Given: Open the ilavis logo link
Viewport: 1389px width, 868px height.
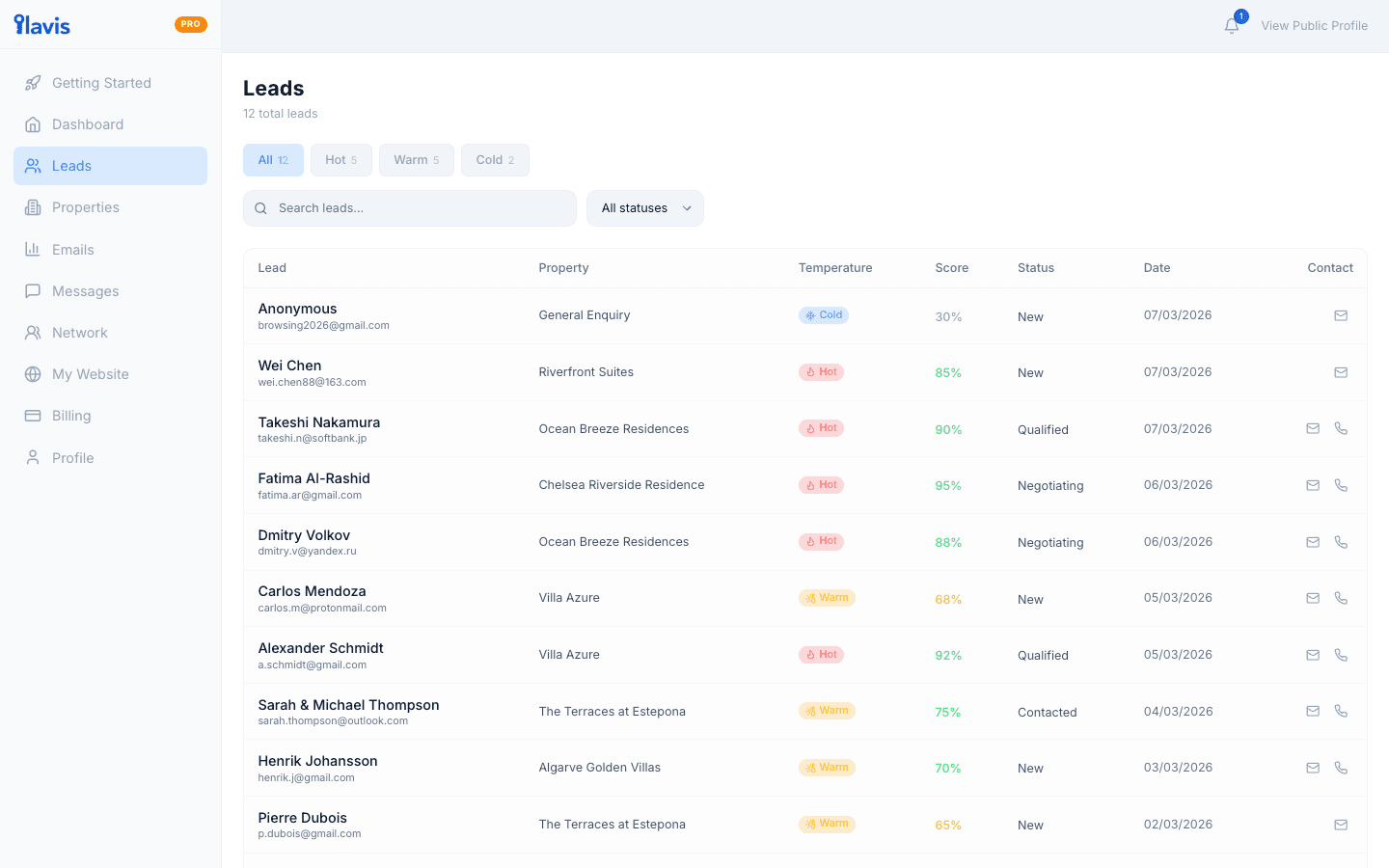Looking at the screenshot, I should (41, 24).
